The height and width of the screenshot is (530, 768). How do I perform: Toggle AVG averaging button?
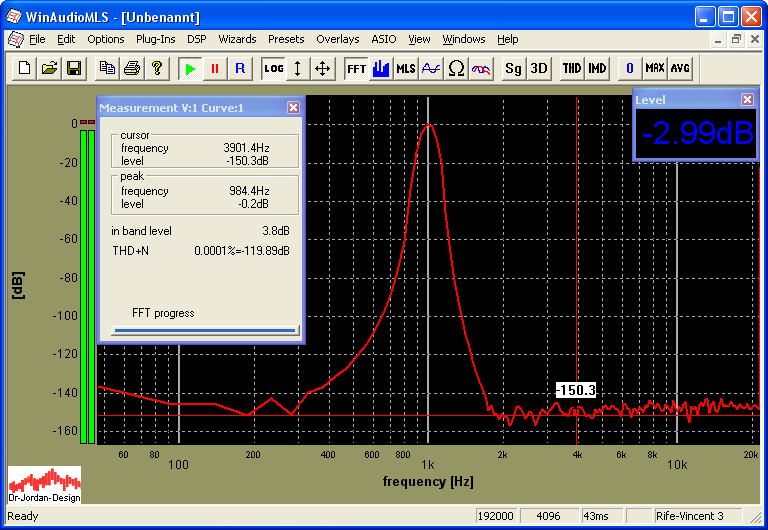(x=680, y=68)
